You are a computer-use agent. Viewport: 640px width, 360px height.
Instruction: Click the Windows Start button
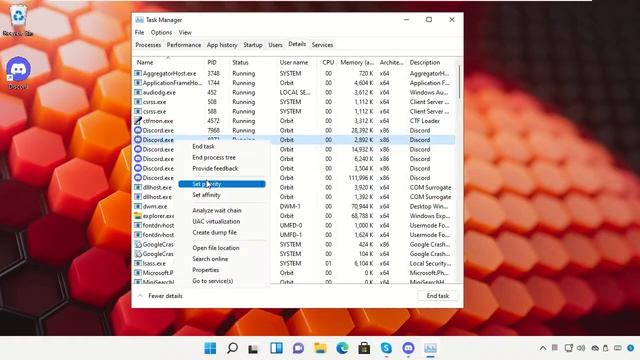[x=210, y=348]
